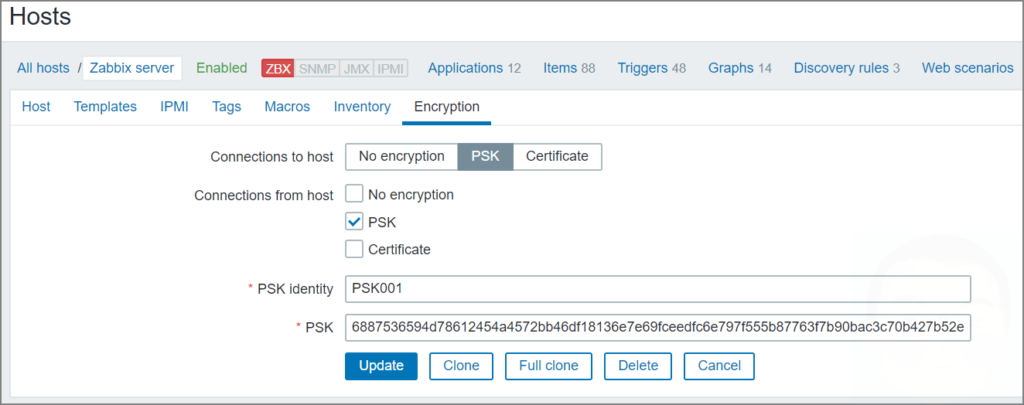The height and width of the screenshot is (405, 1024).
Task: Focus the PSK key input field
Action: click(x=657, y=328)
